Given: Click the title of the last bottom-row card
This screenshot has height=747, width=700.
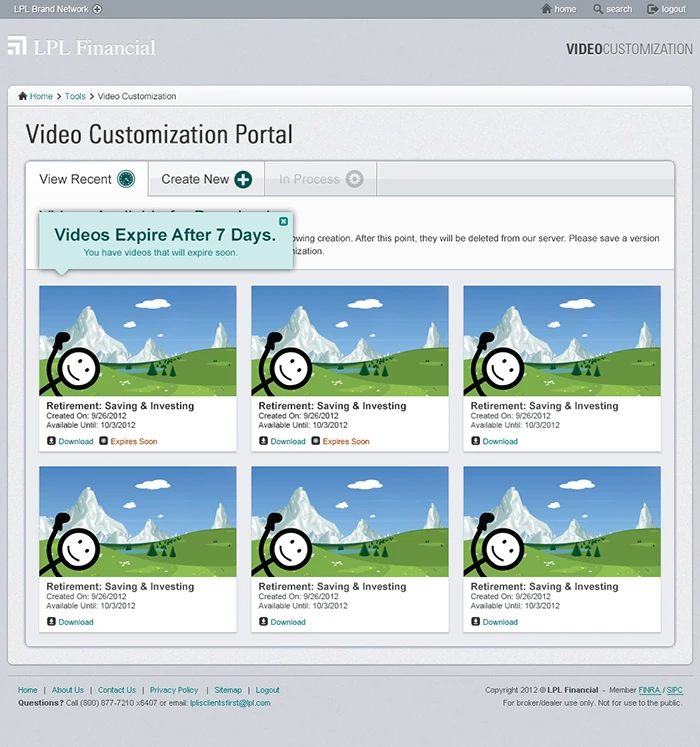Looking at the screenshot, I should pyautogui.click(x=545, y=586).
